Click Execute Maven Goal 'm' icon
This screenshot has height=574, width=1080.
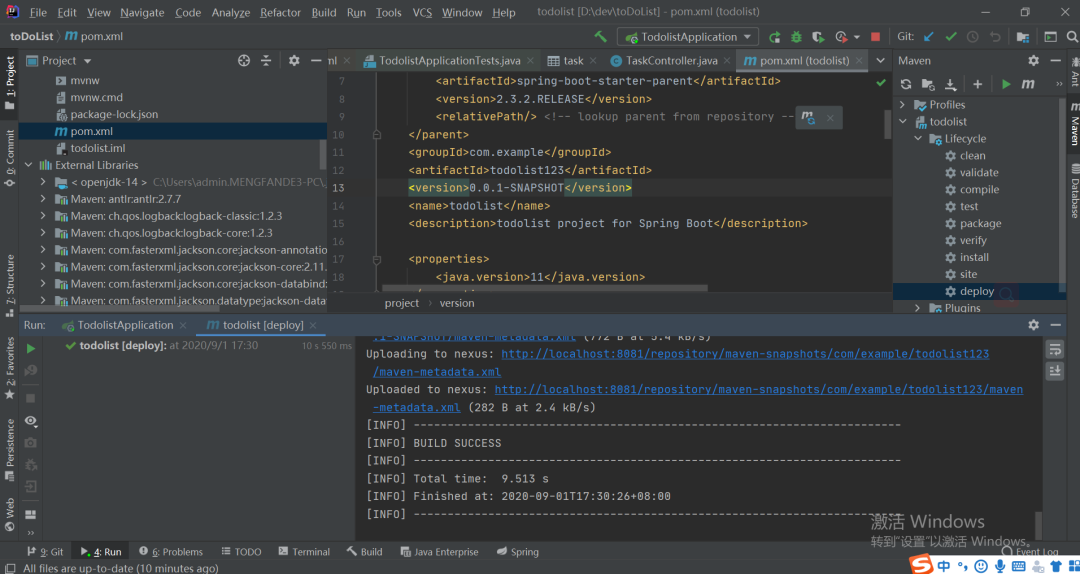(1028, 85)
